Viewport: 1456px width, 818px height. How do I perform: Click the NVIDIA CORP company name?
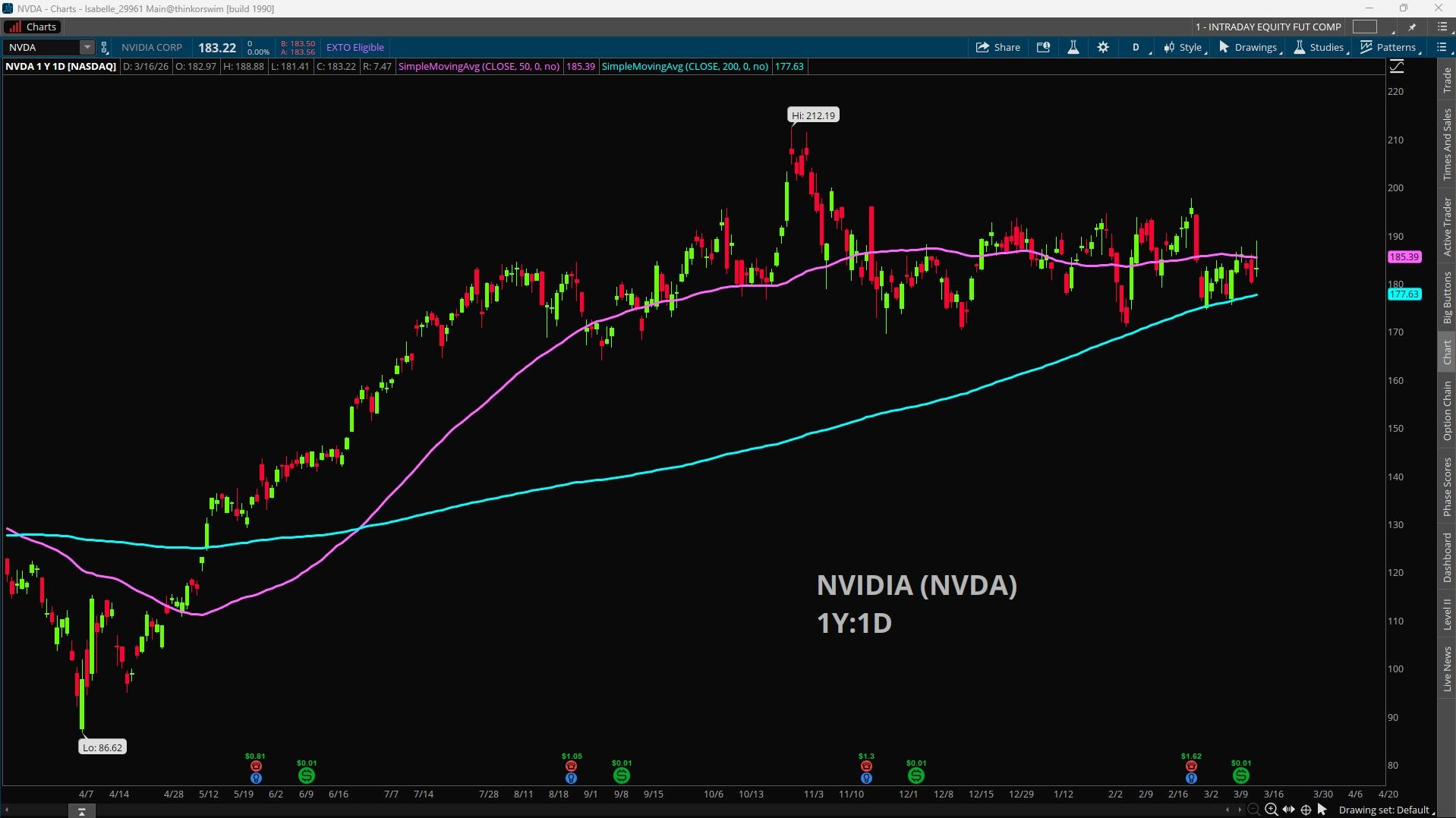[152, 47]
